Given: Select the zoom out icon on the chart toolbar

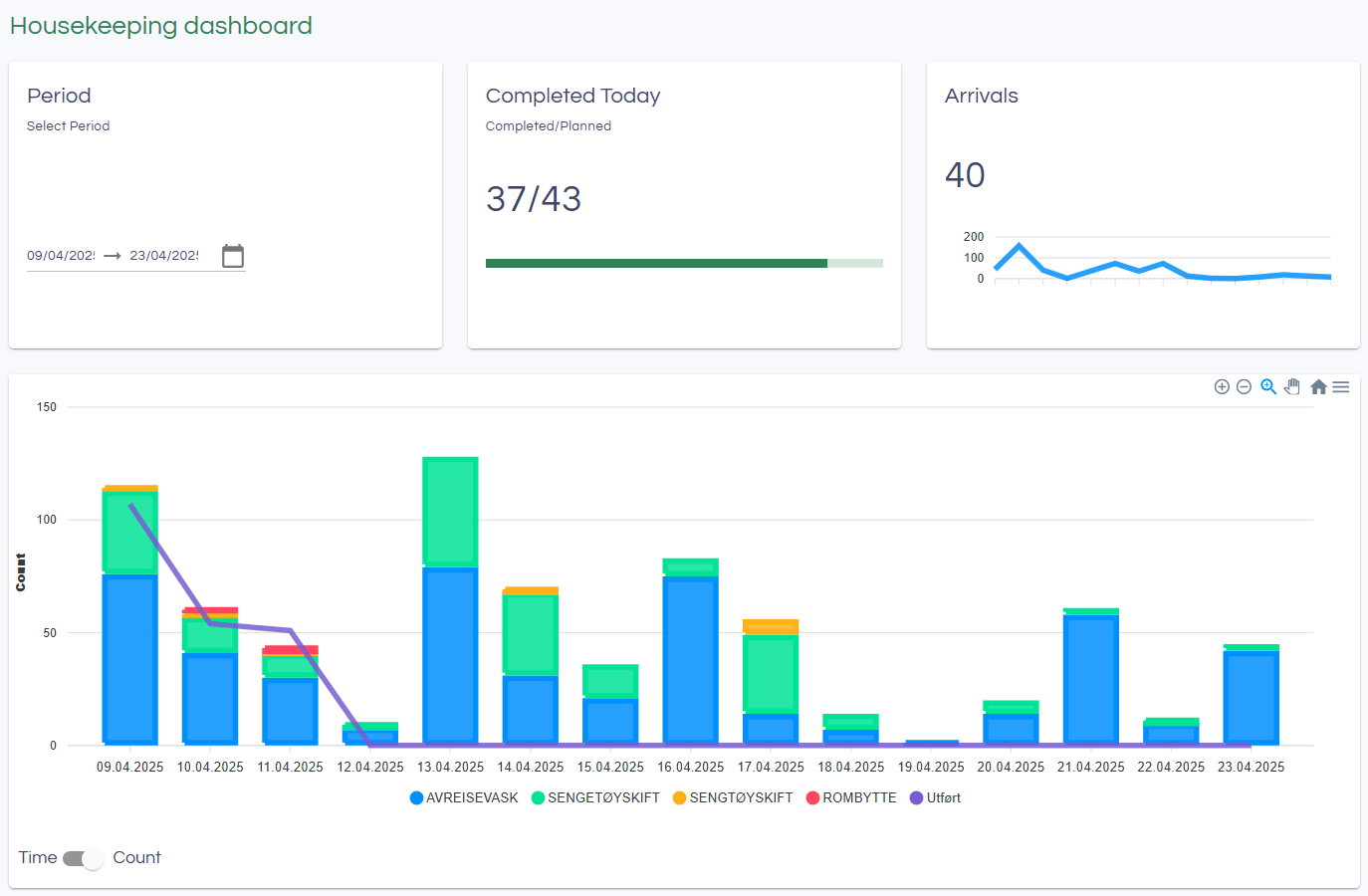Looking at the screenshot, I should [1244, 386].
